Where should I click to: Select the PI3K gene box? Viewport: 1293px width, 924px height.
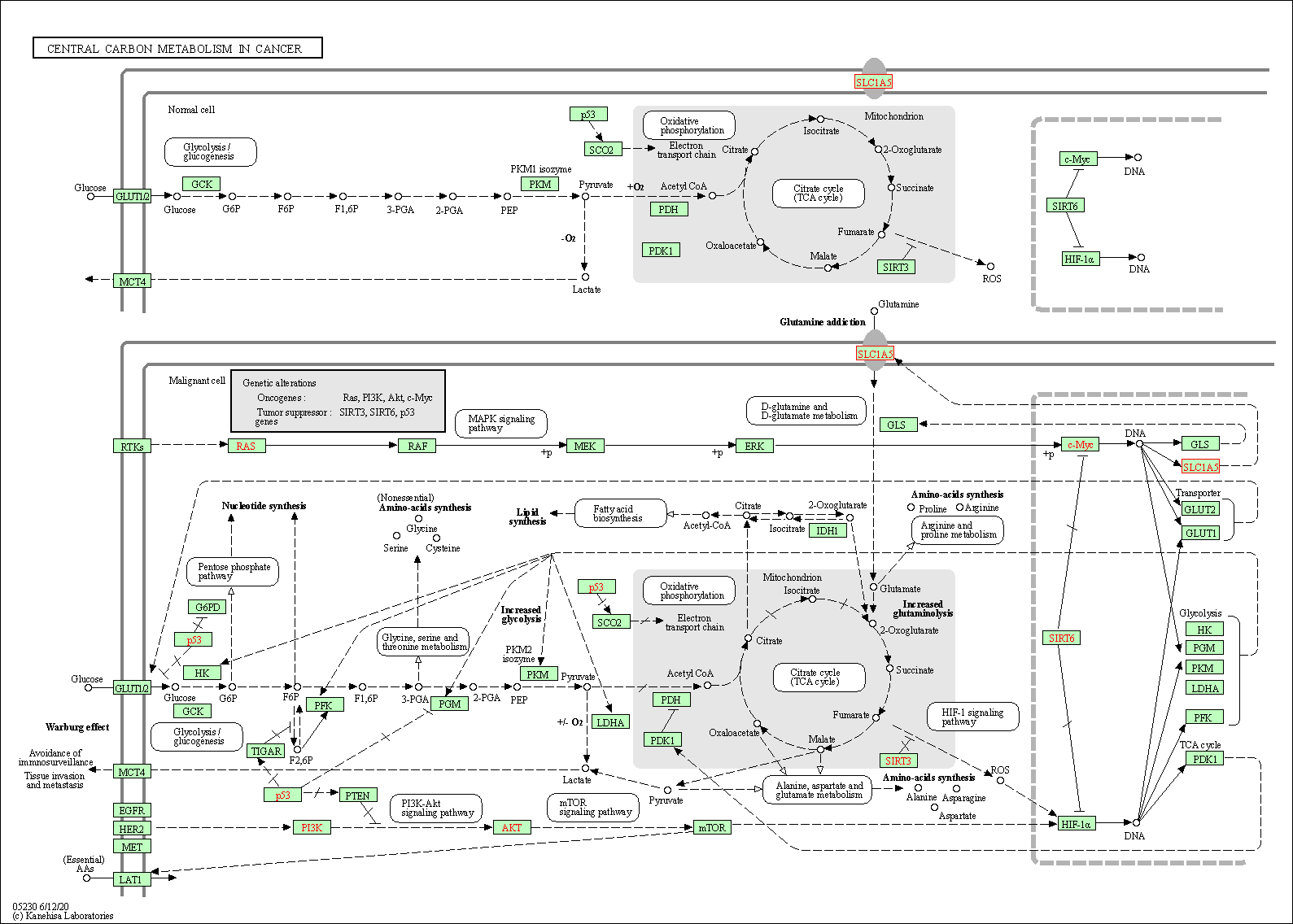312,827
